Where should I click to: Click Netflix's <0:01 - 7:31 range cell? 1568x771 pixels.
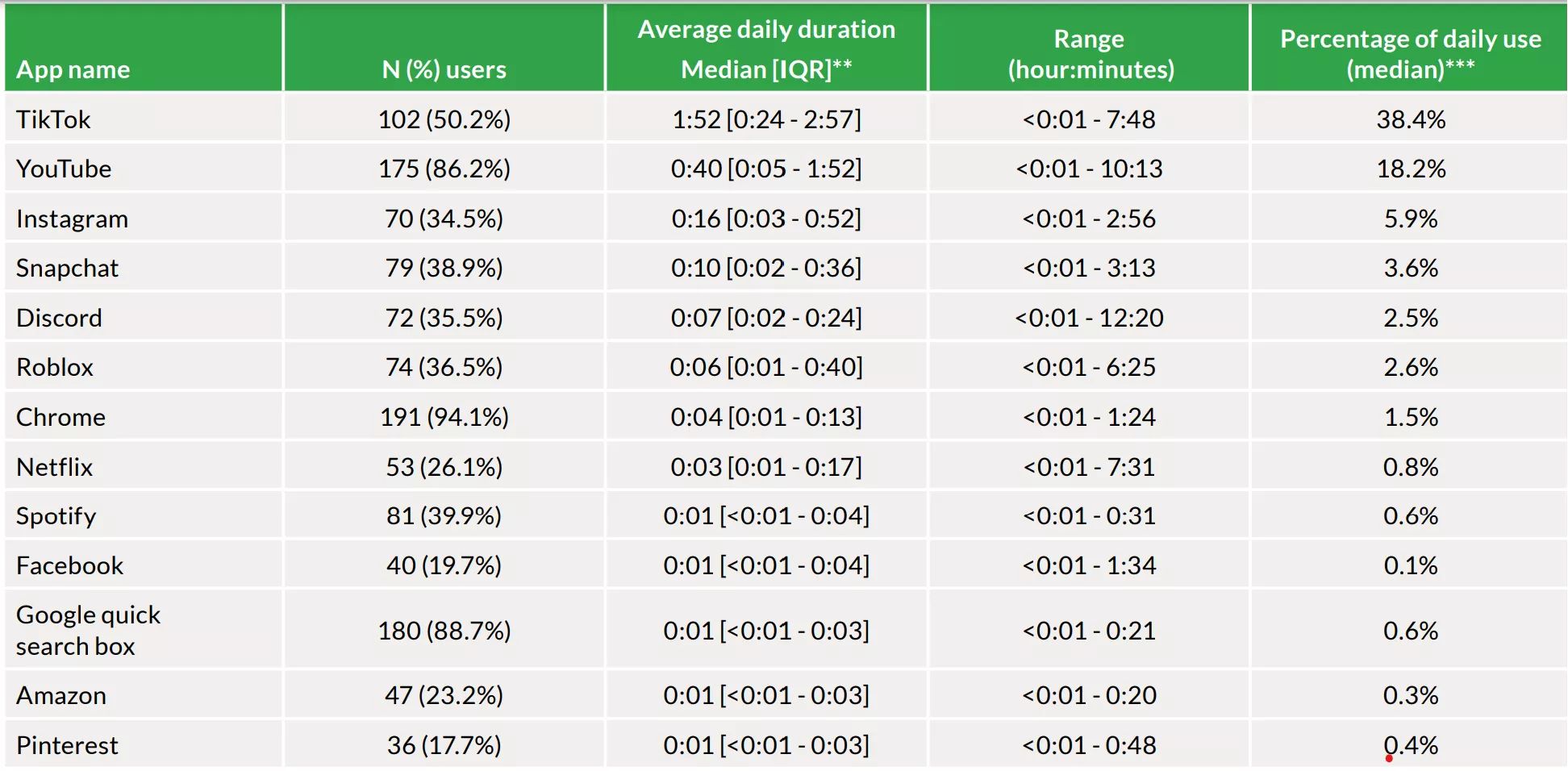click(x=1089, y=467)
